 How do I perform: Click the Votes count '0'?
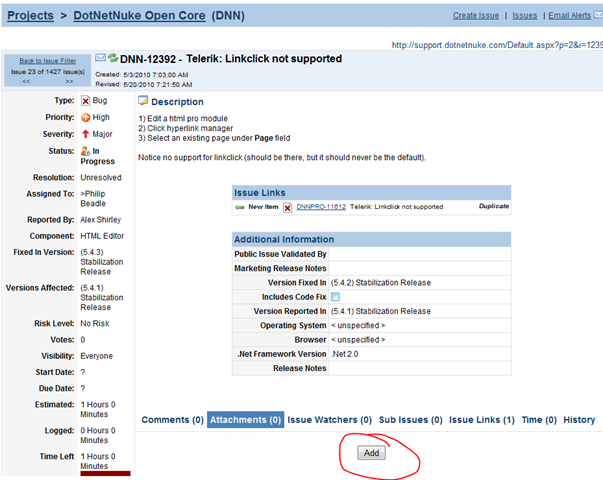pyautogui.click(x=83, y=340)
